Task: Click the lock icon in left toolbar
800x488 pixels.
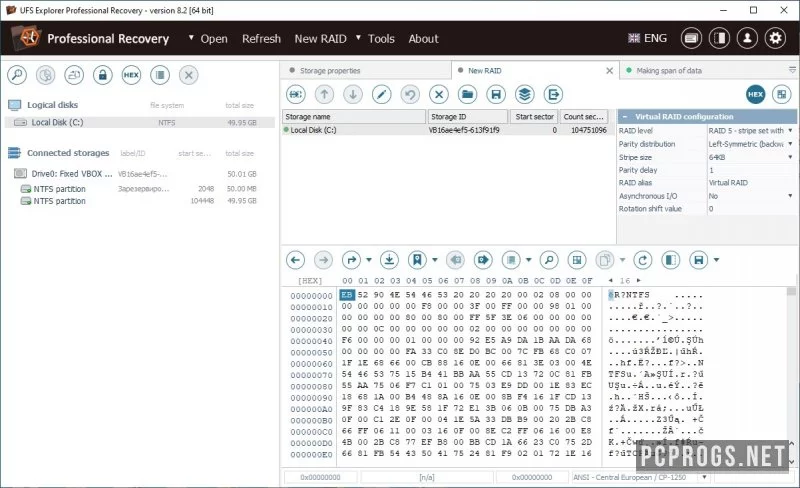Action: 103,75
